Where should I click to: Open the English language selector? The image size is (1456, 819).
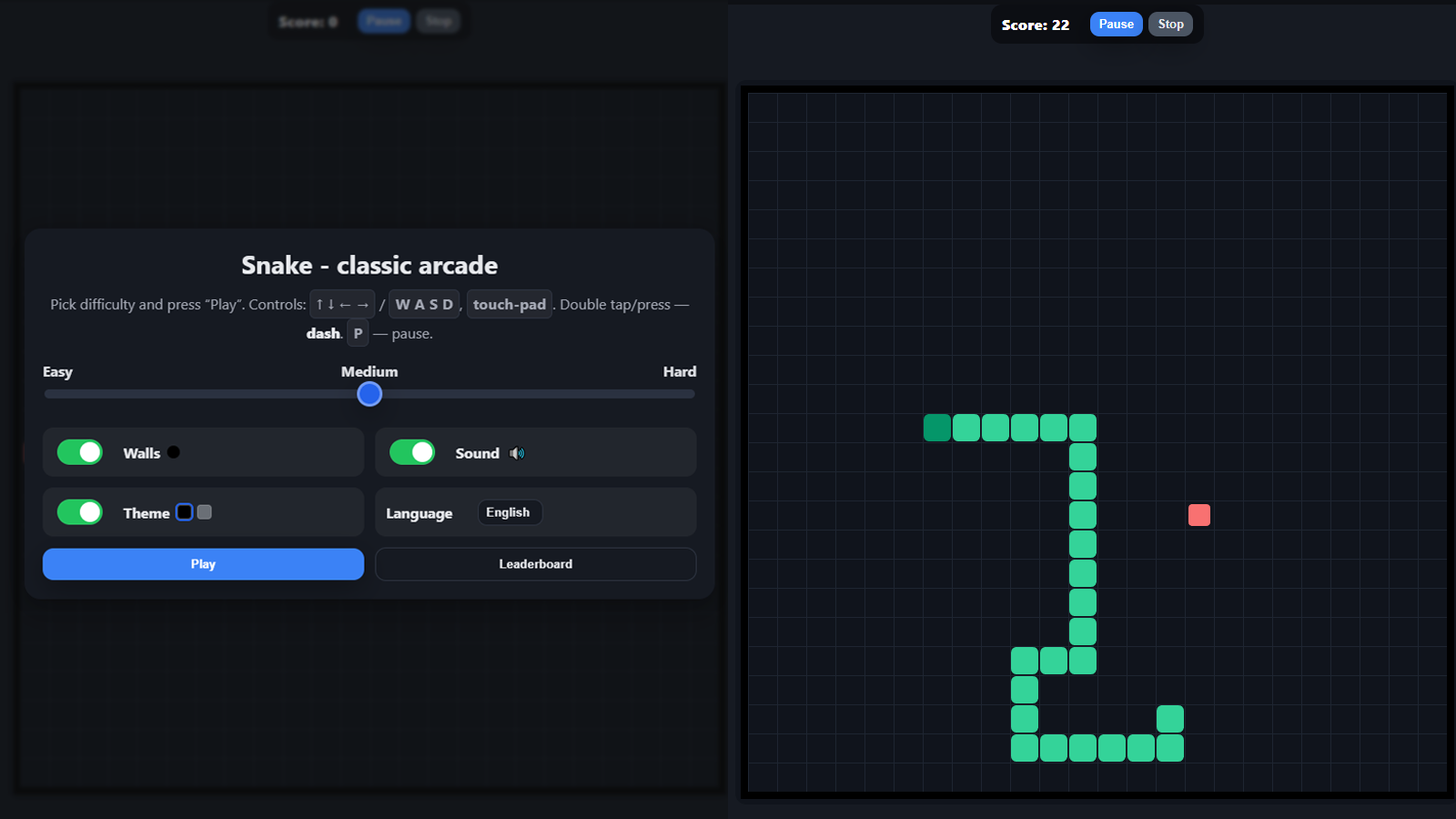click(510, 511)
